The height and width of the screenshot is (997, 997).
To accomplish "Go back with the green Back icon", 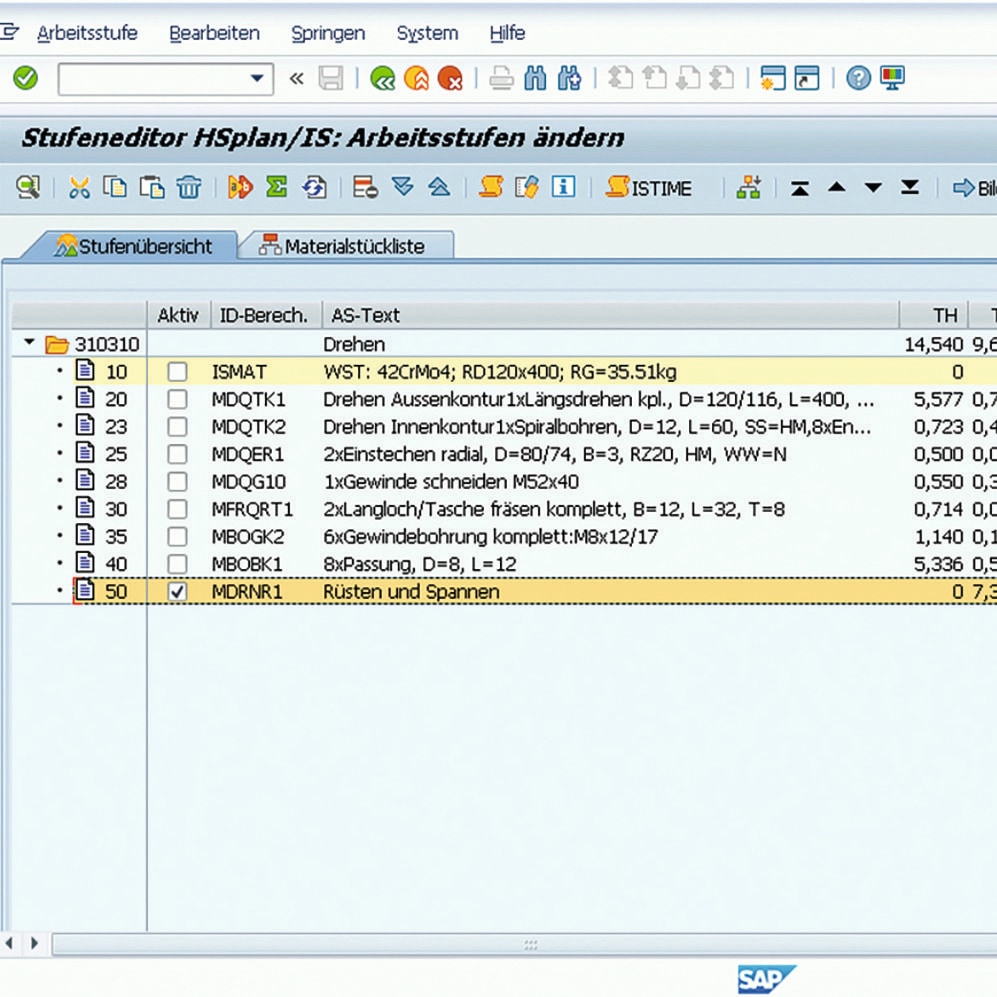I will pyautogui.click(x=382, y=78).
